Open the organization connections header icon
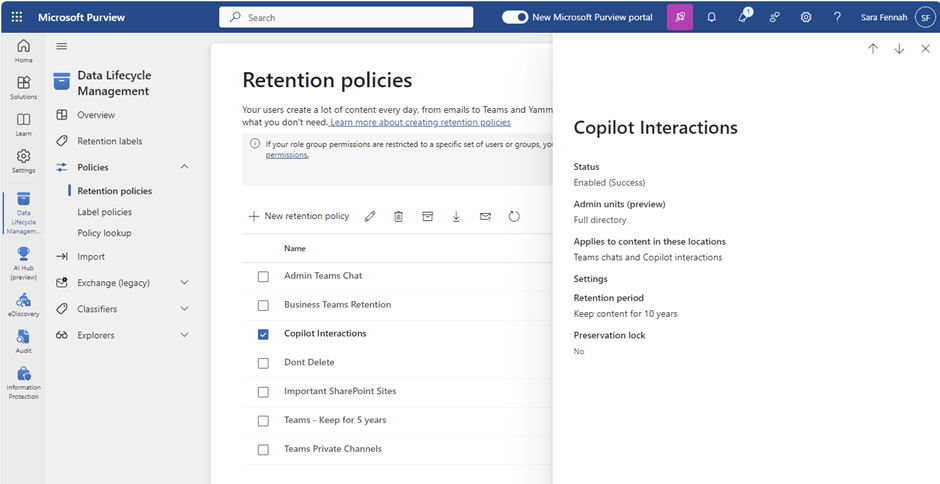 775,17
